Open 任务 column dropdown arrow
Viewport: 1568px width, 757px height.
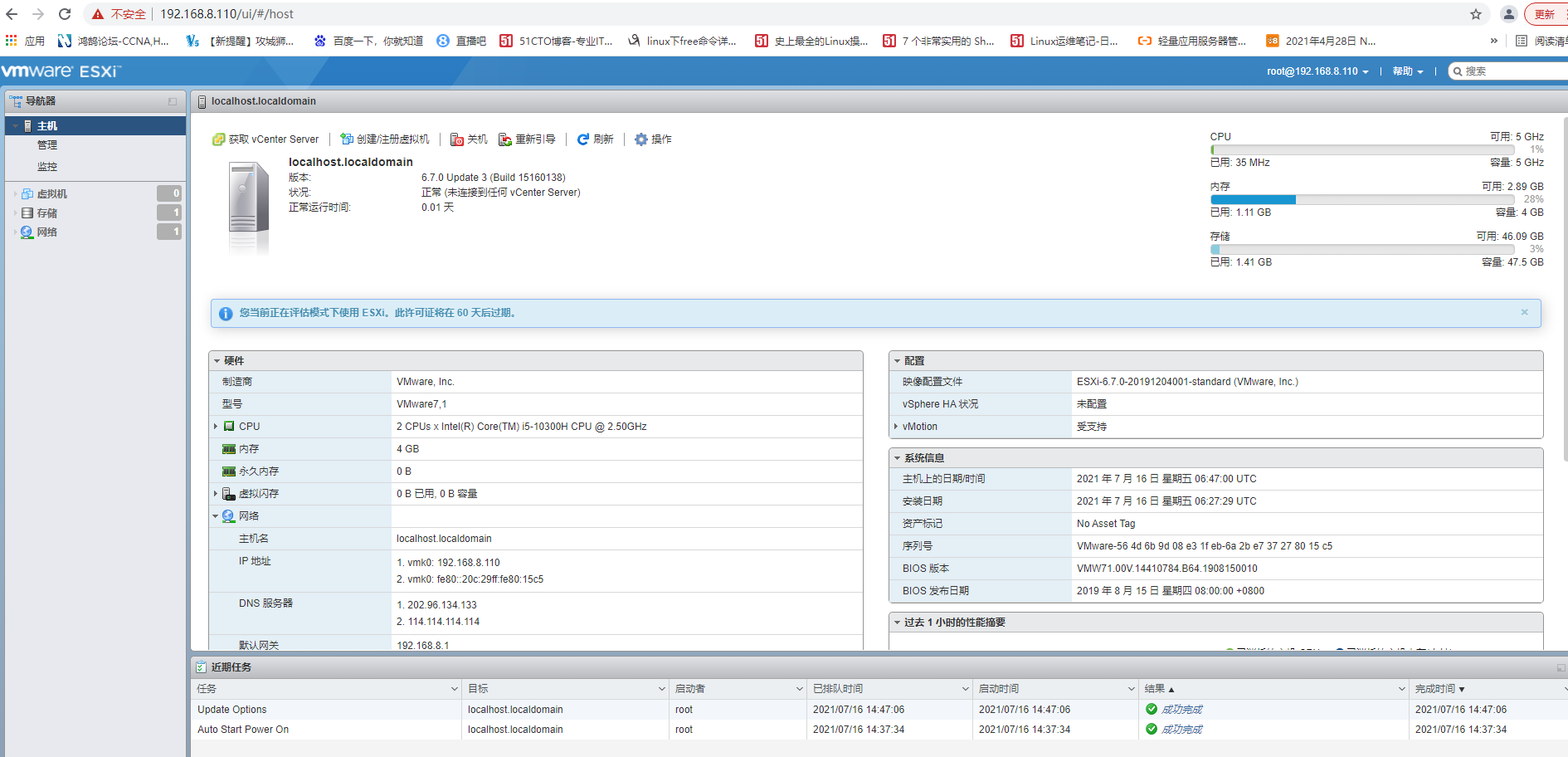coord(454,689)
